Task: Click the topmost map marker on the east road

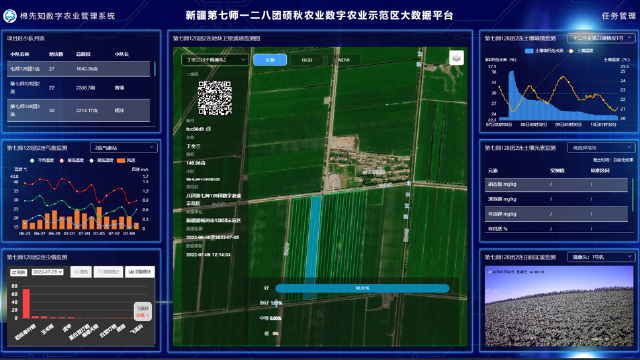Action: [x=419, y=54]
